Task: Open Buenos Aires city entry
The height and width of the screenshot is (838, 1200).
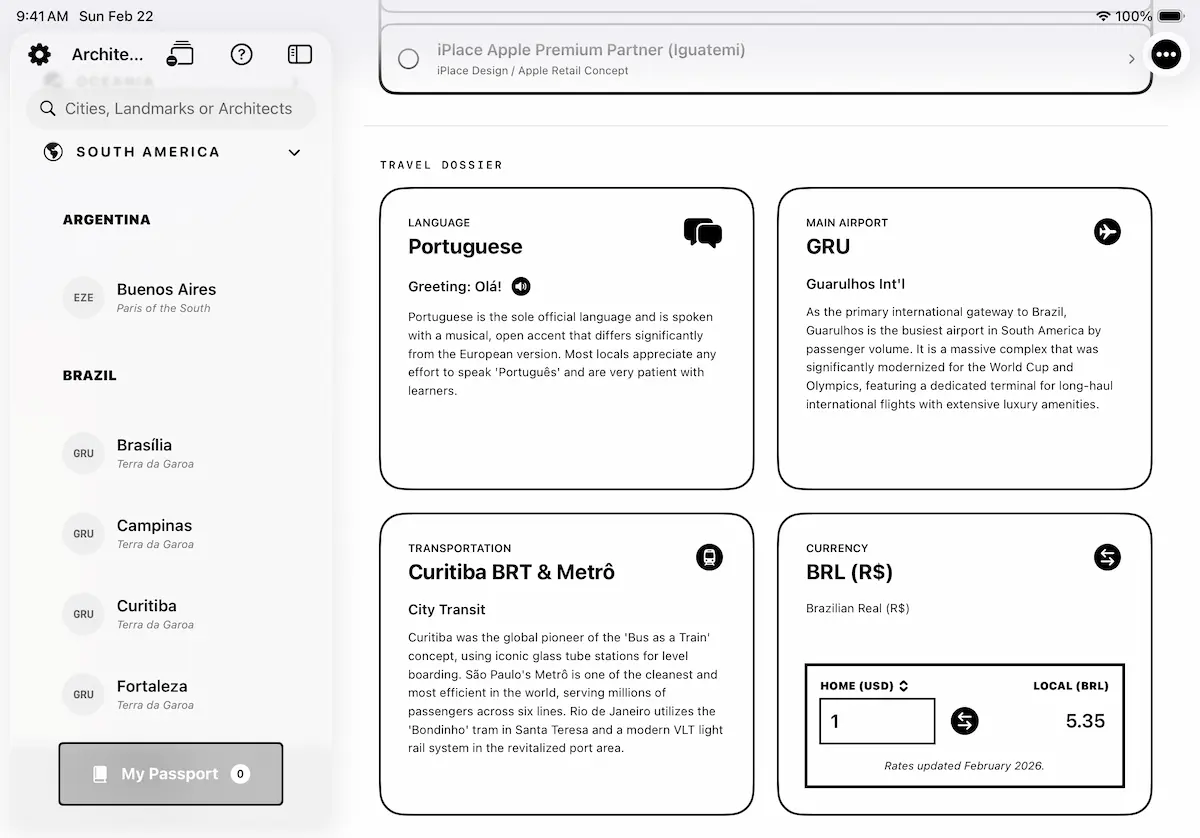Action: point(166,298)
